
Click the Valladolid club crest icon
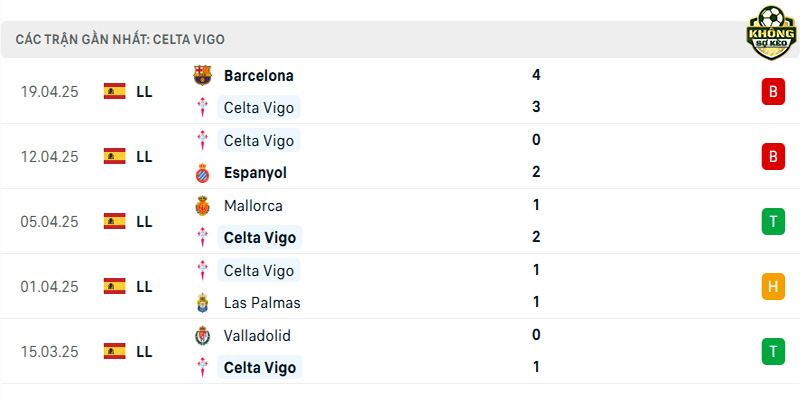203,335
